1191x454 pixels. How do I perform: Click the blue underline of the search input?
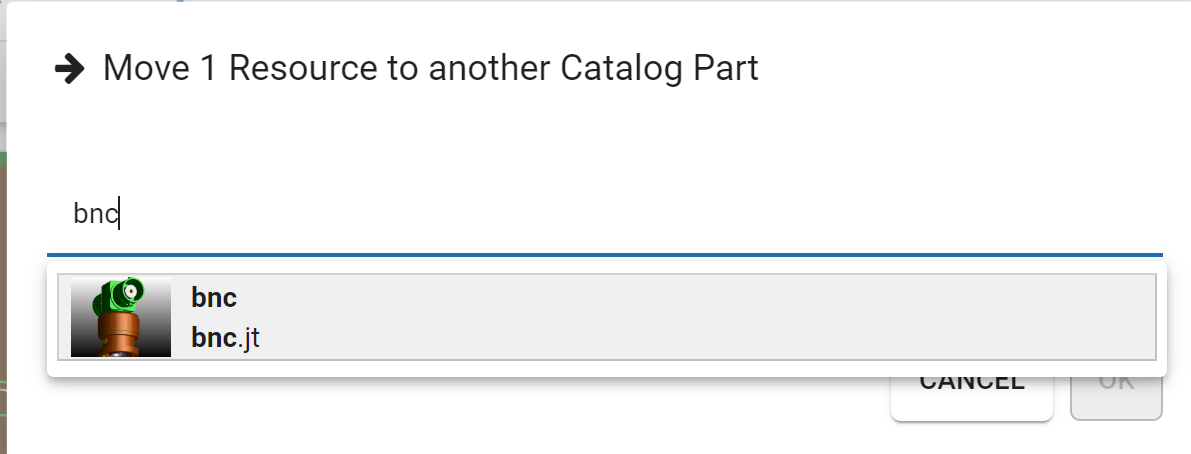point(605,255)
